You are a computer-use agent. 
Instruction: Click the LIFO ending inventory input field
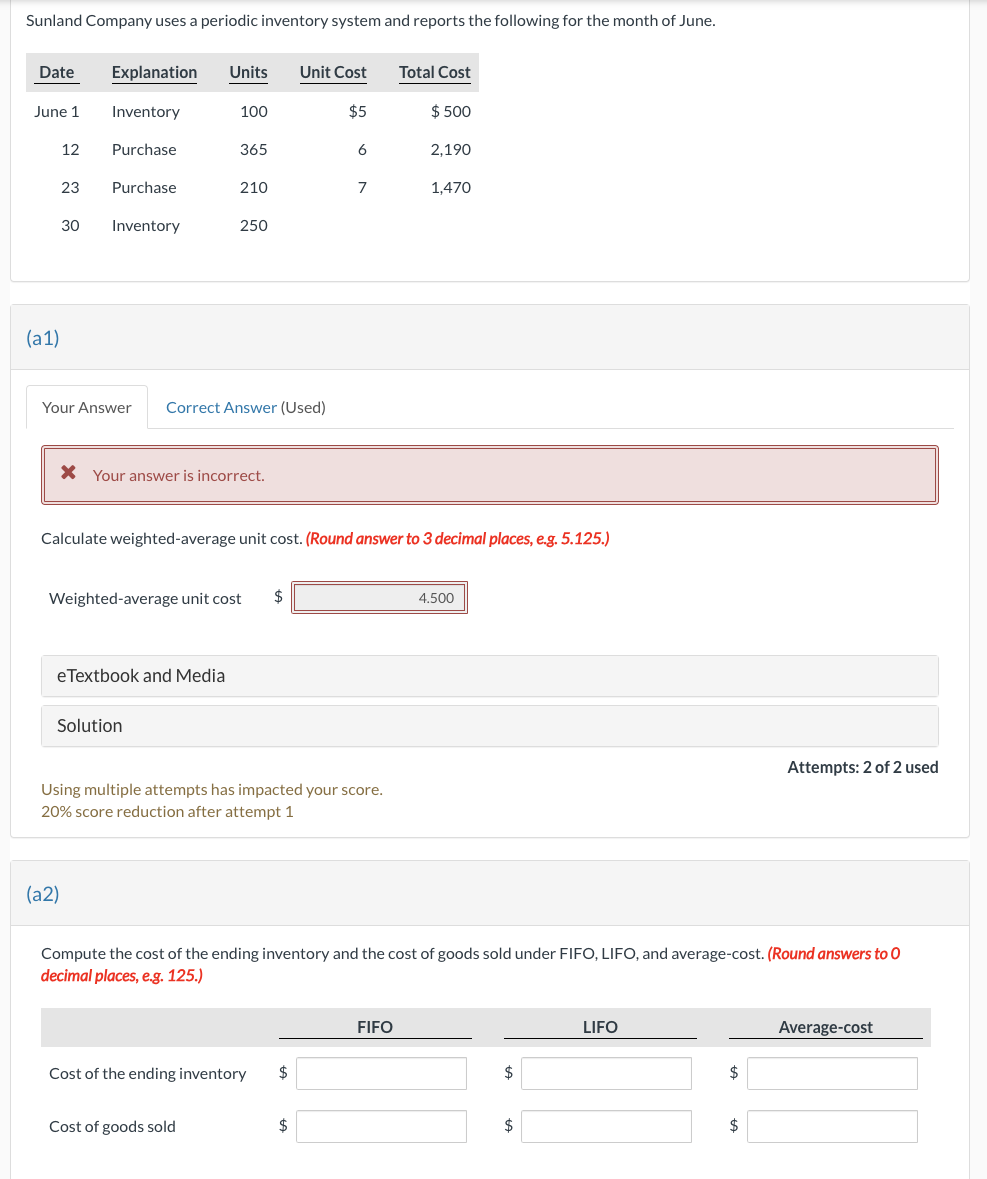[x=606, y=1073]
